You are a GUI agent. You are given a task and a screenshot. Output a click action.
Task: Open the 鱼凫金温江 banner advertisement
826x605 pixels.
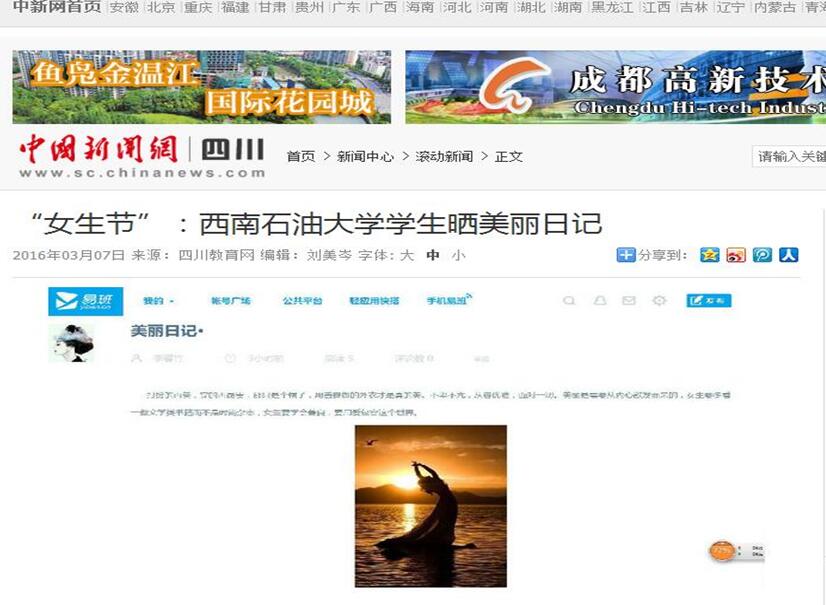[x=202, y=87]
